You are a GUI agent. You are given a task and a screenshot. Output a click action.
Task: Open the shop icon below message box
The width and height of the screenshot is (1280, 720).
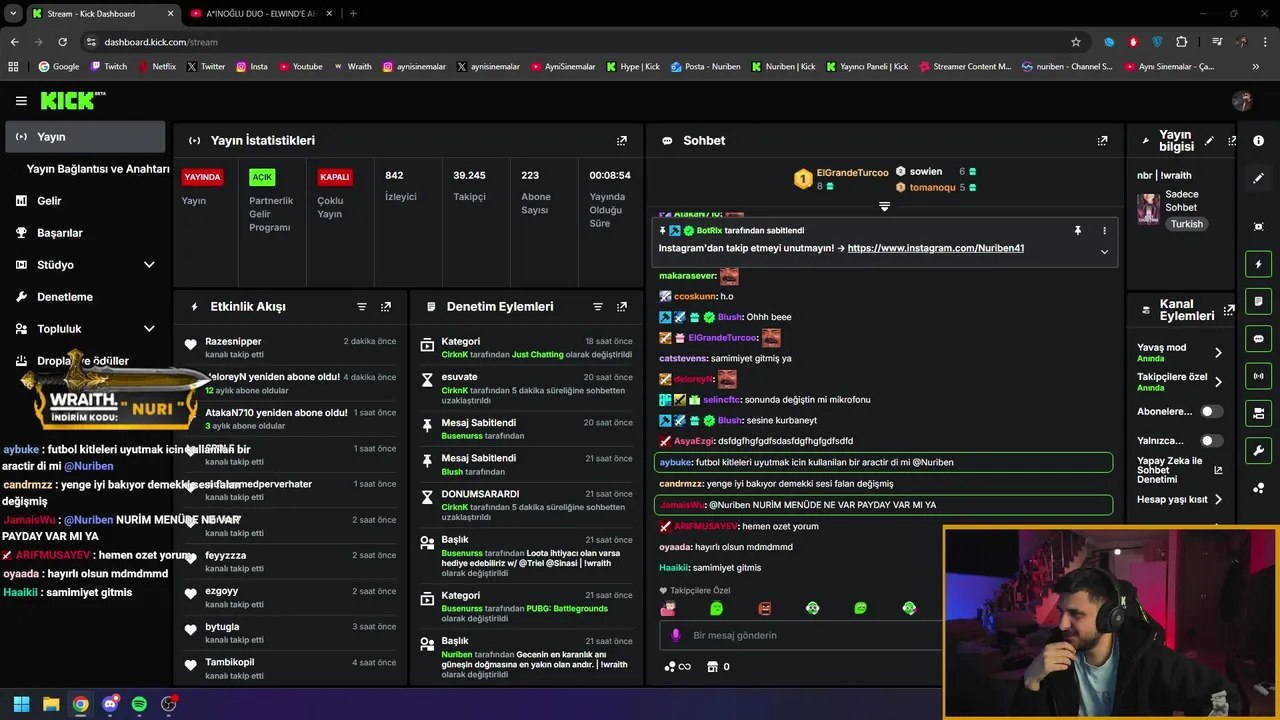coord(712,666)
